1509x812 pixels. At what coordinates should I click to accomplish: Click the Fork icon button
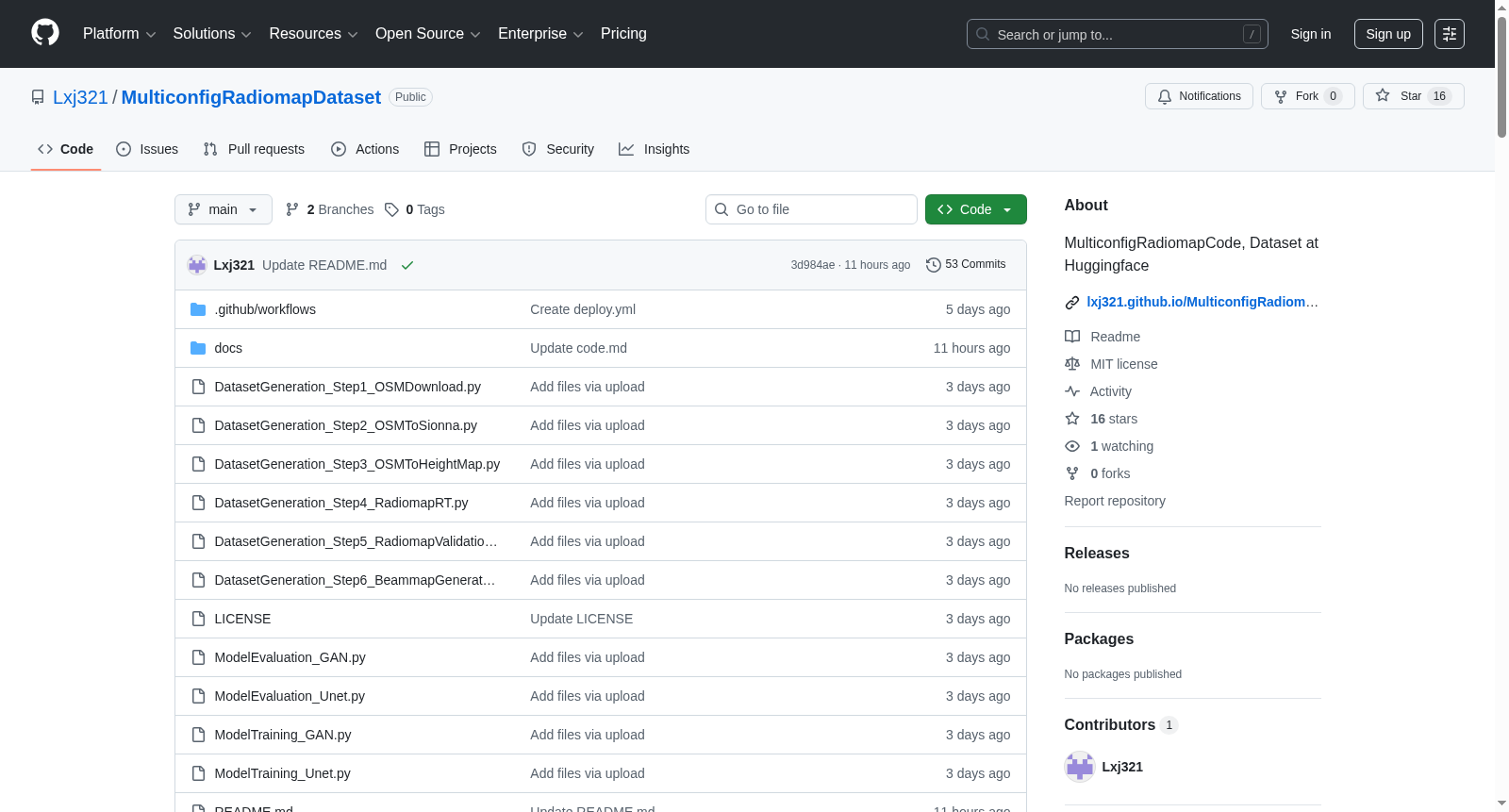tap(1281, 96)
